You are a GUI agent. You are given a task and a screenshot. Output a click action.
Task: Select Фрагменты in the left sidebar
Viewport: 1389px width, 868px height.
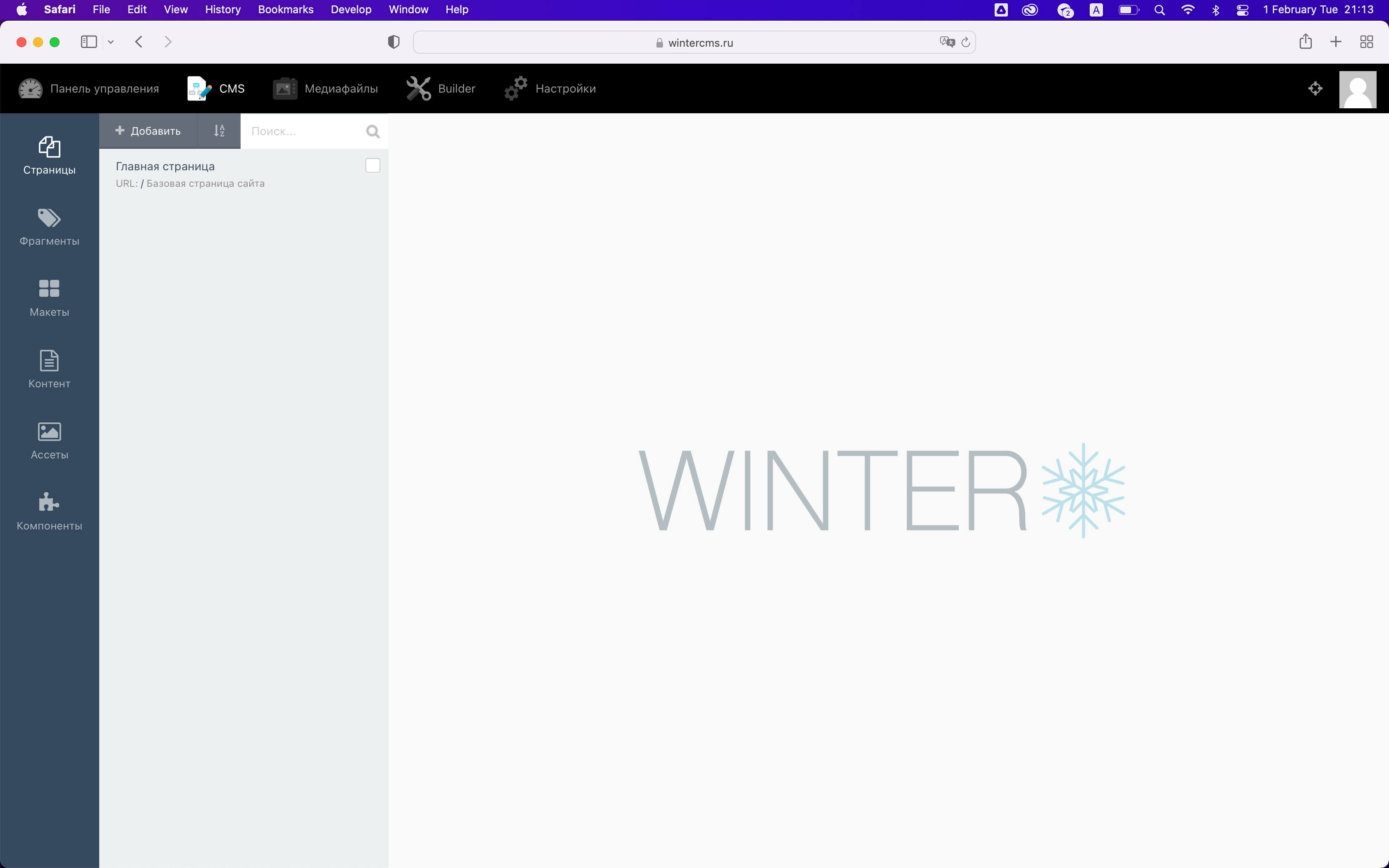coord(49,227)
